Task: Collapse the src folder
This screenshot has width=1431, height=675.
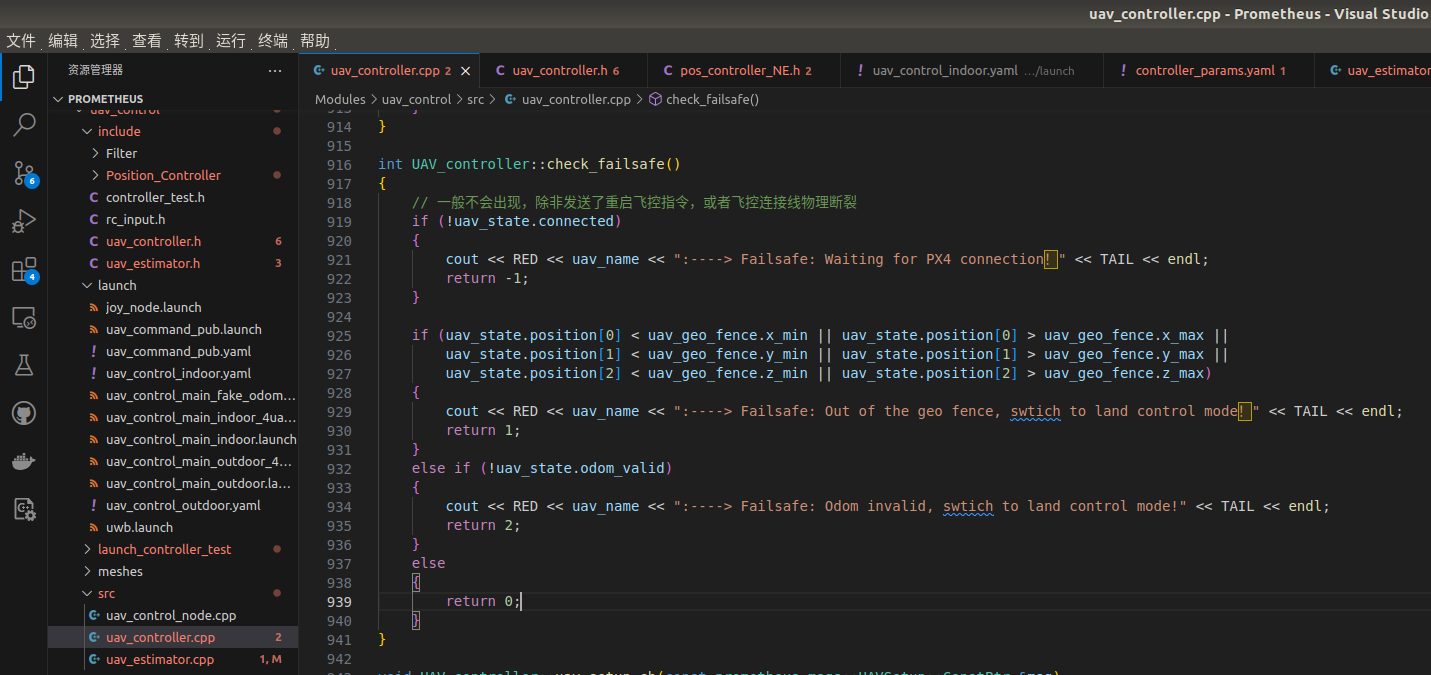Action: (173, 593)
